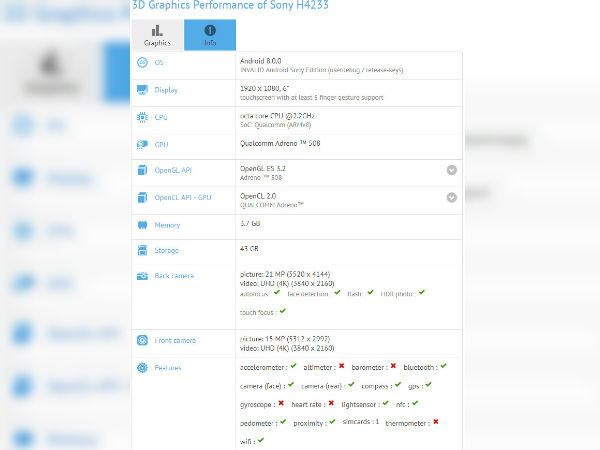Image resolution: width=600 pixels, height=450 pixels.
Task: Select the OpenCL API - GPU label
Action: pos(183,197)
